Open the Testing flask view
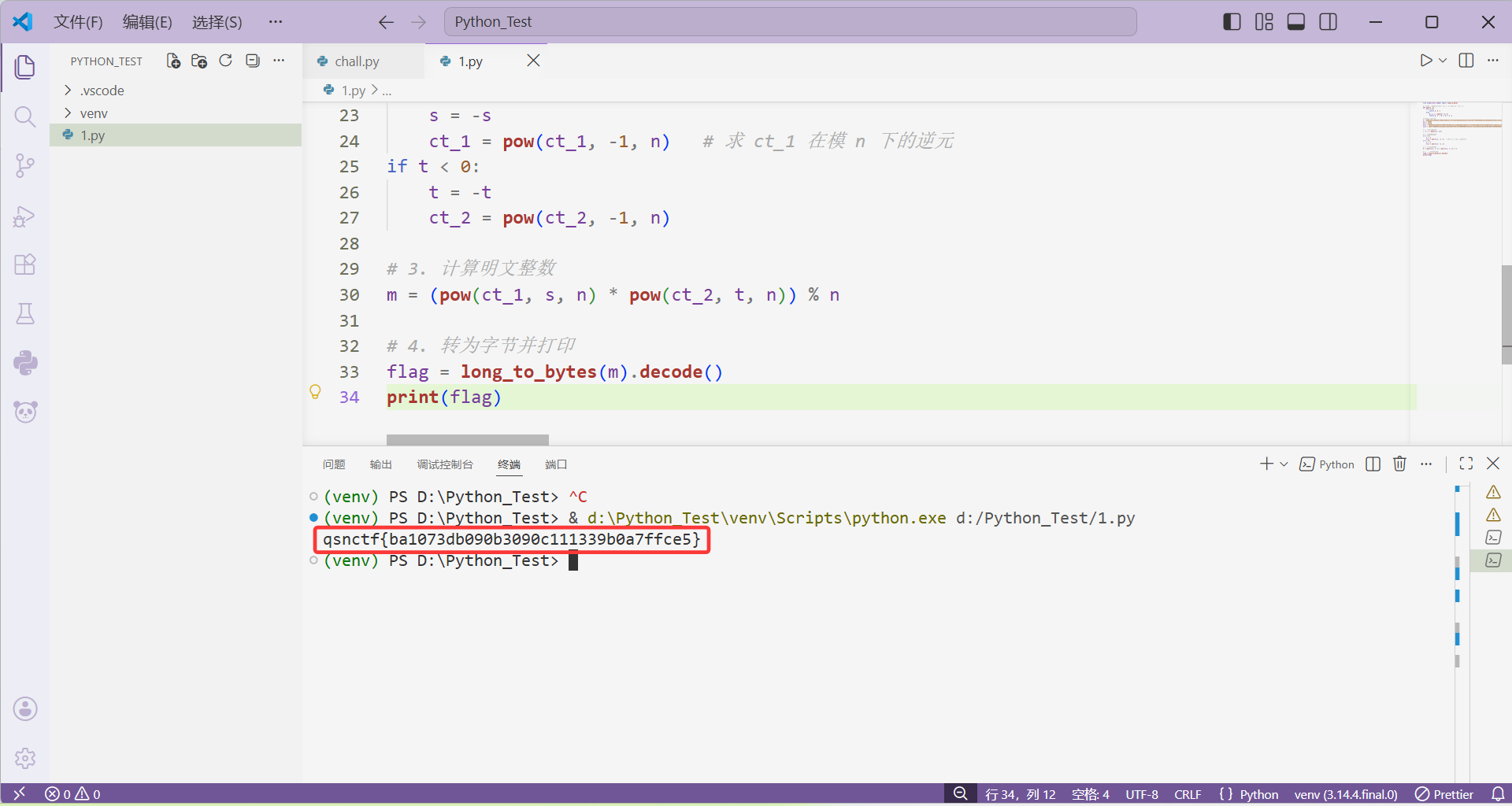Viewport: 1512px width, 806px height. [x=25, y=314]
